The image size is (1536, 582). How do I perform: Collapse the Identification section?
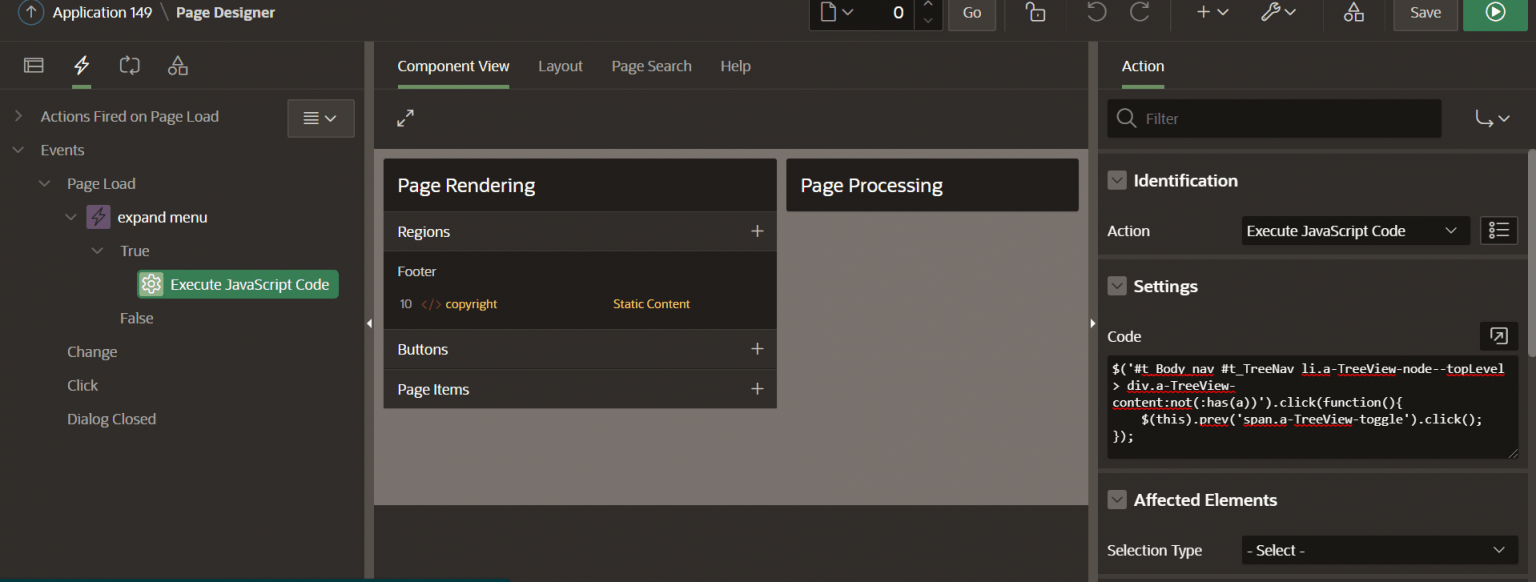click(x=1117, y=180)
